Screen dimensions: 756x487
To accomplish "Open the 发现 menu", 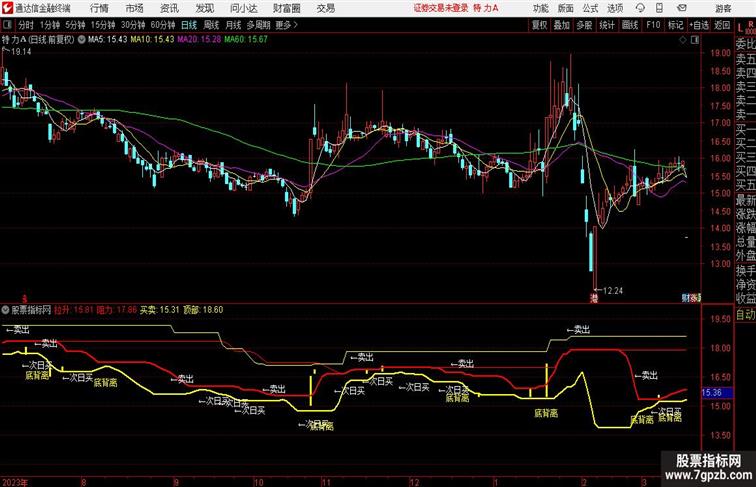I will [x=204, y=8].
